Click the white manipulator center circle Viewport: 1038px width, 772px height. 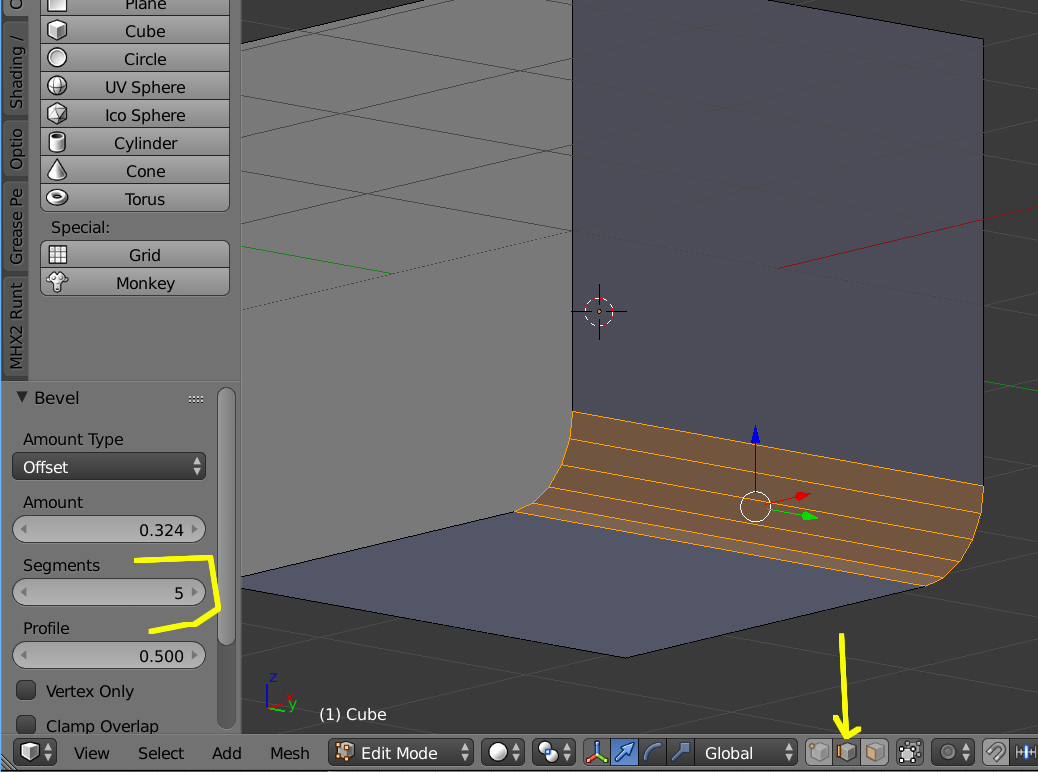(x=755, y=507)
